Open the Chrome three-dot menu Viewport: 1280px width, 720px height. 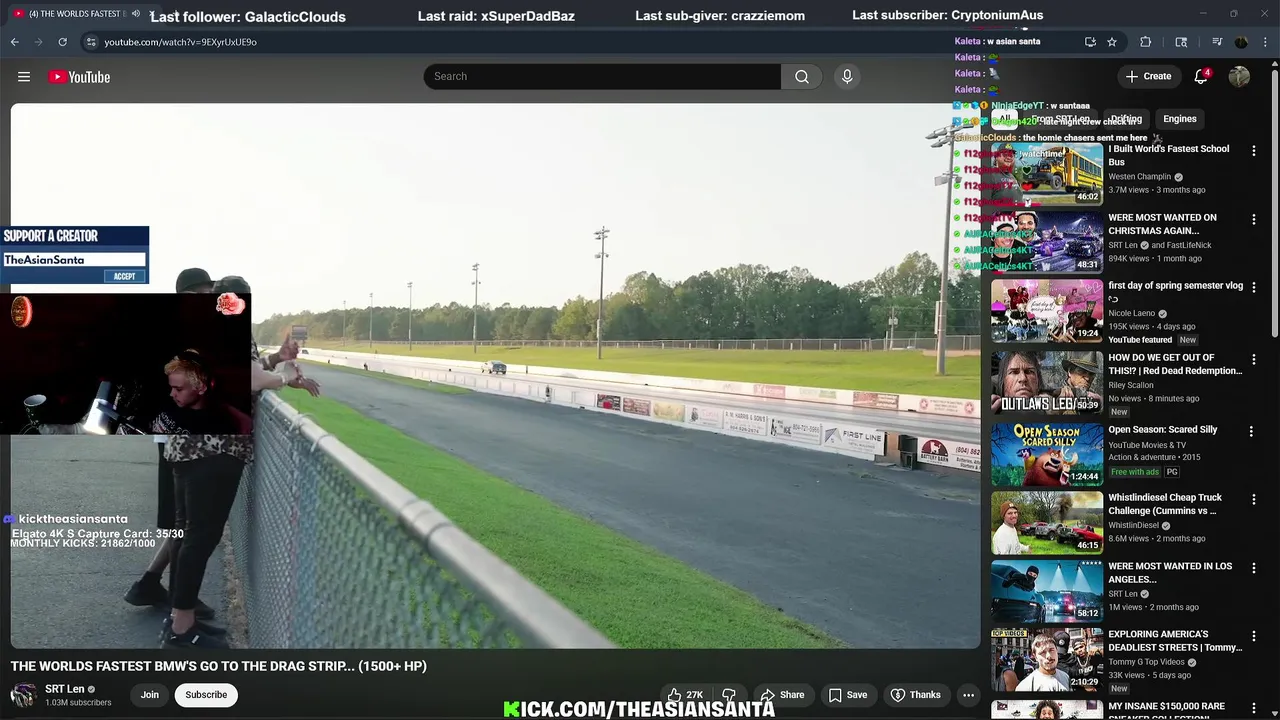(x=1265, y=42)
